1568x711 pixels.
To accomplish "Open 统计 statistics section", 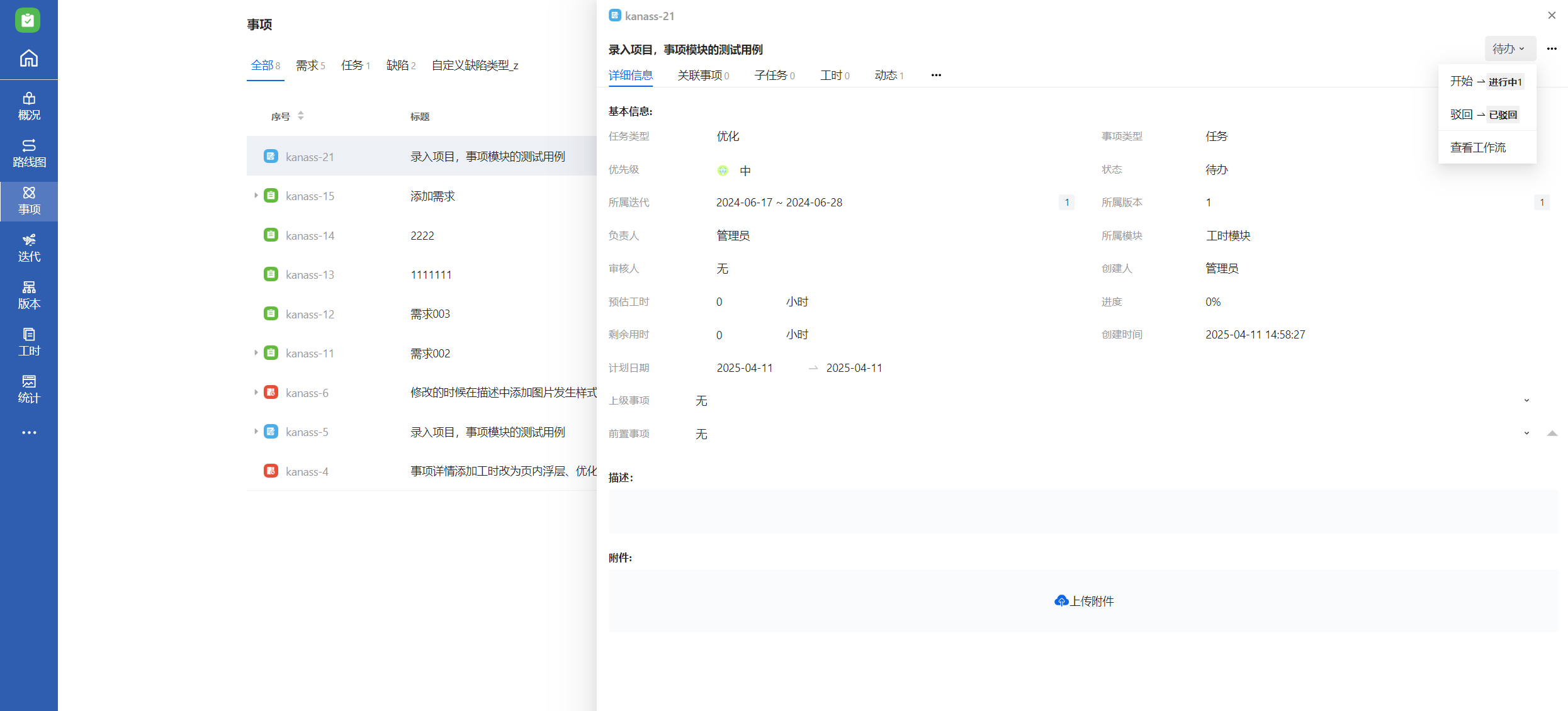I will coord(29,389).
